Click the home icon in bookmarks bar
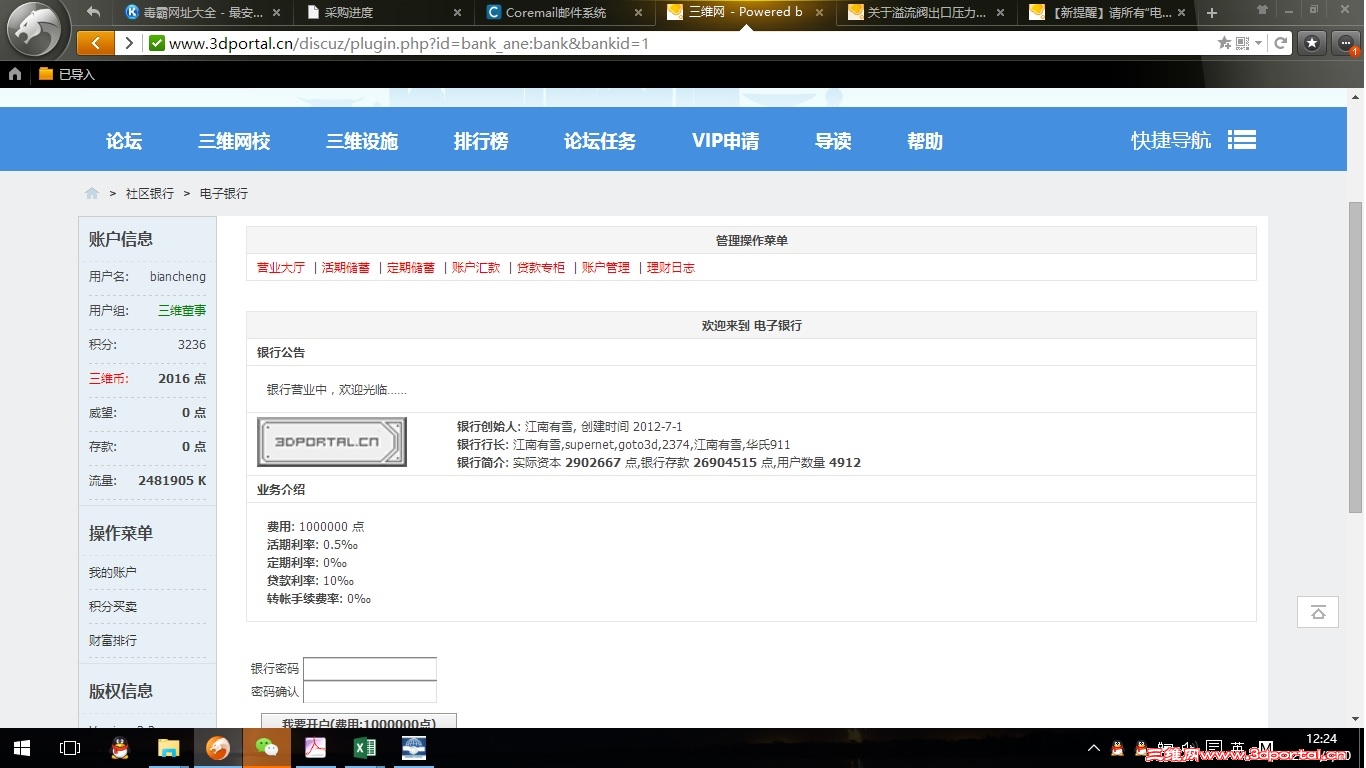The height and width of the screenshot is (768, 1366). [x=15, y=74]
